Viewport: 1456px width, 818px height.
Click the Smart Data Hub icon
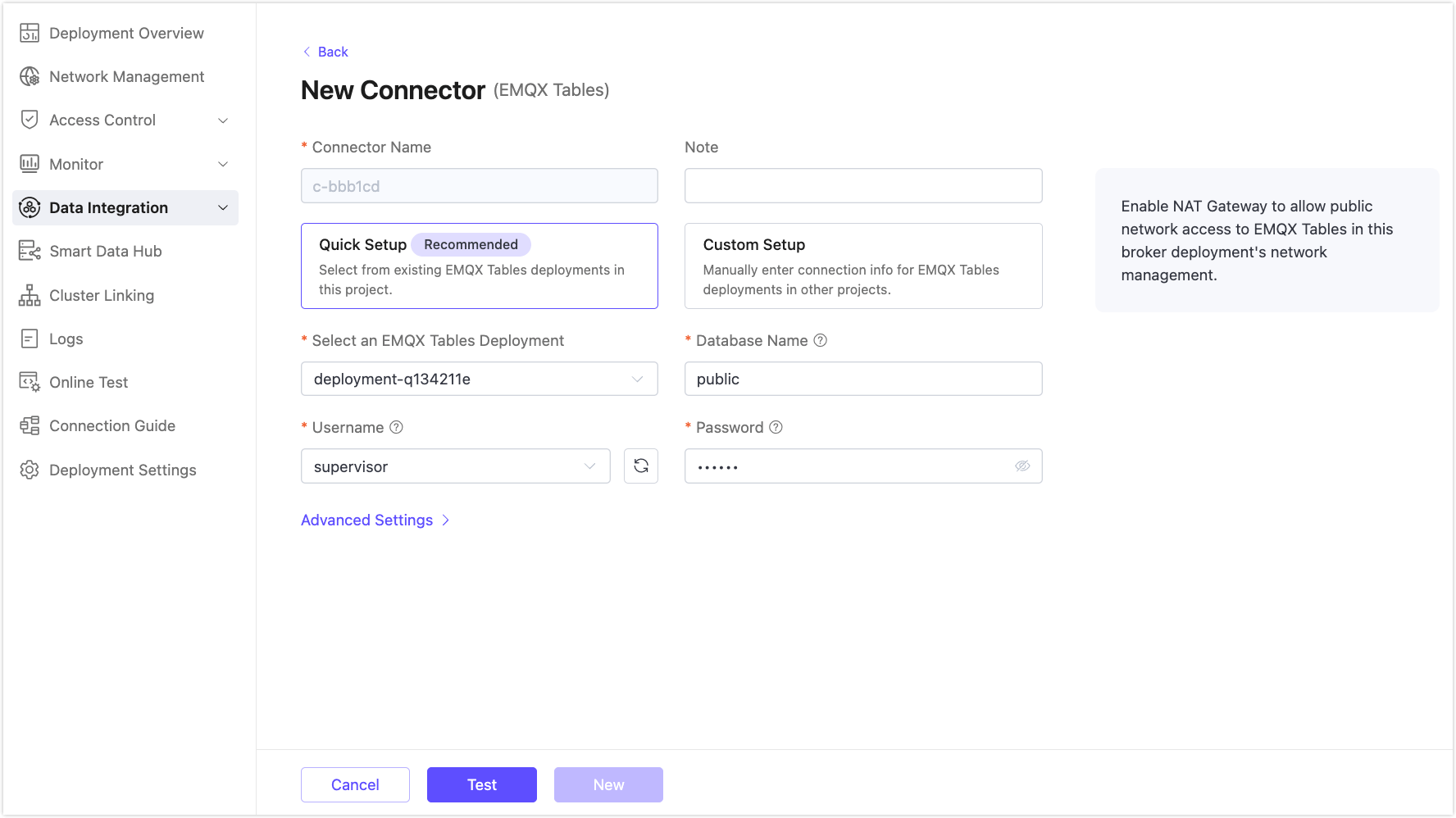coord(30,251)
